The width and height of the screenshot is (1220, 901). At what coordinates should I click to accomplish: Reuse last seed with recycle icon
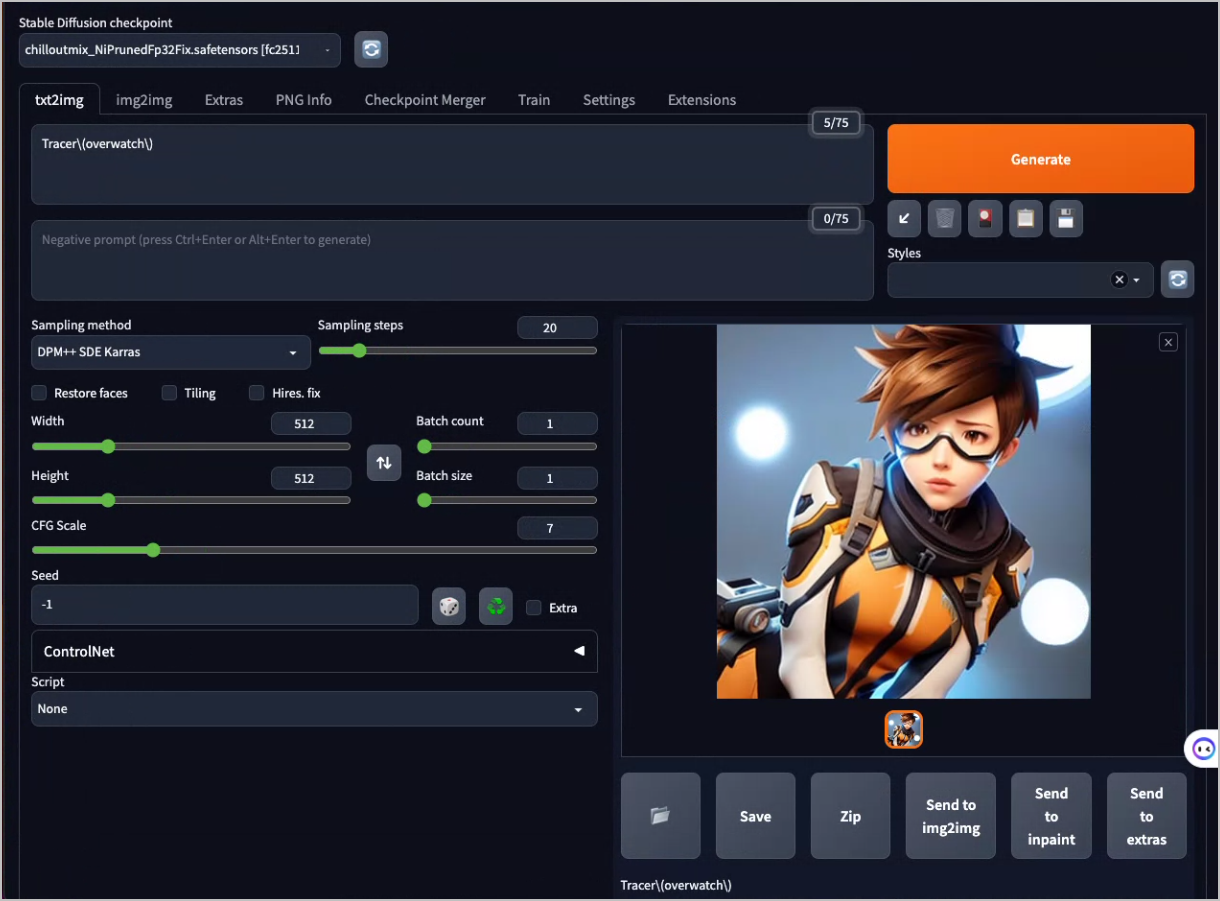tap(496, 606)
